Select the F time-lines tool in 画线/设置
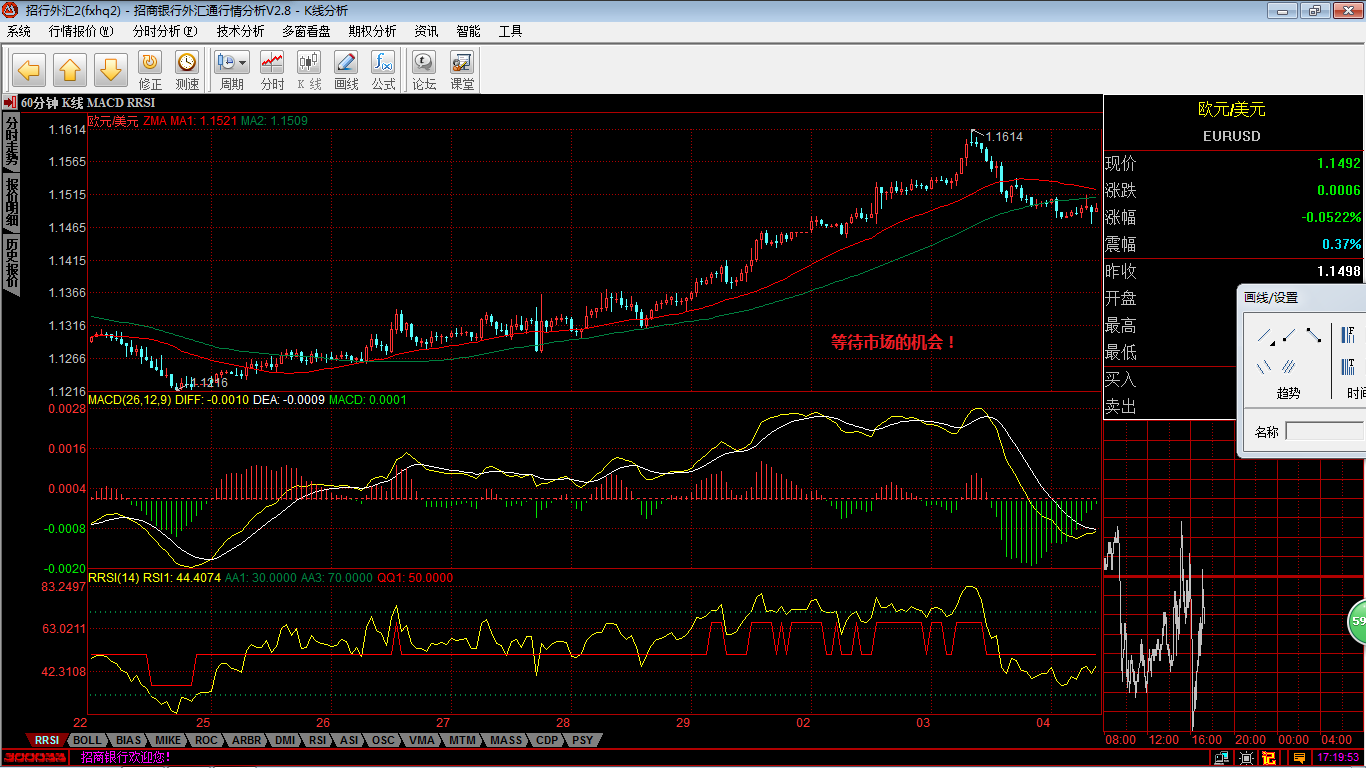The width and height of the screenshot is (1366, 768). click(1348, 334)
